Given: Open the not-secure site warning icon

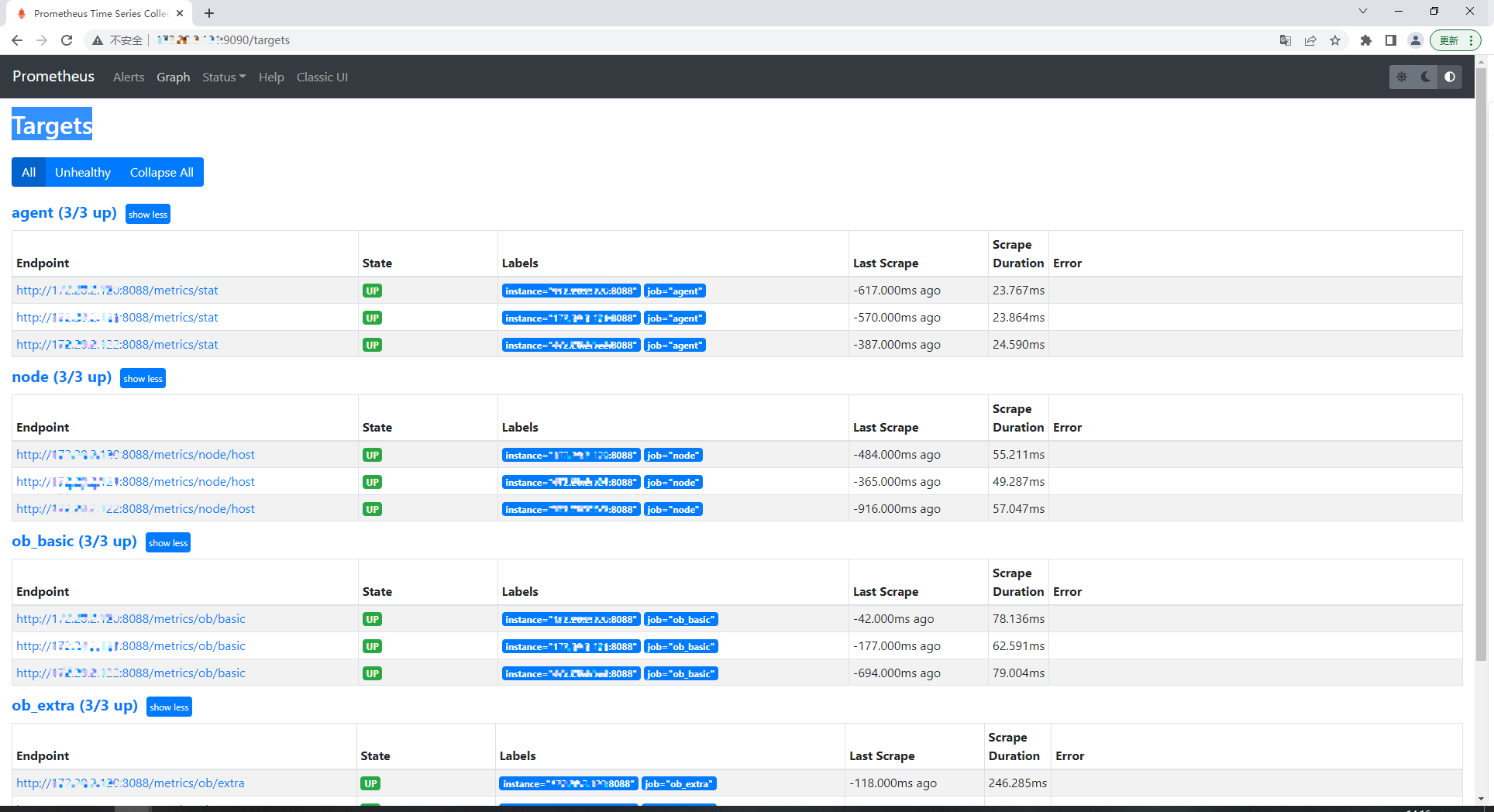Looking at the screenshot, I should (x=98, y=40).
